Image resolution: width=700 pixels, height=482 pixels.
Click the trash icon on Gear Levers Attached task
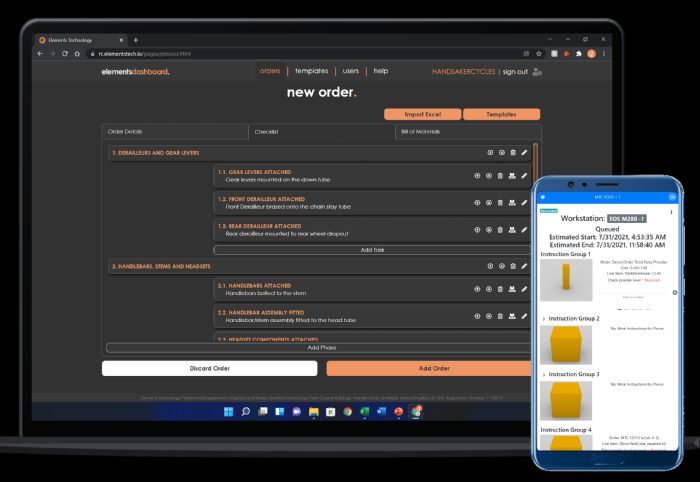pyautogui.click(x=500, y=176)
